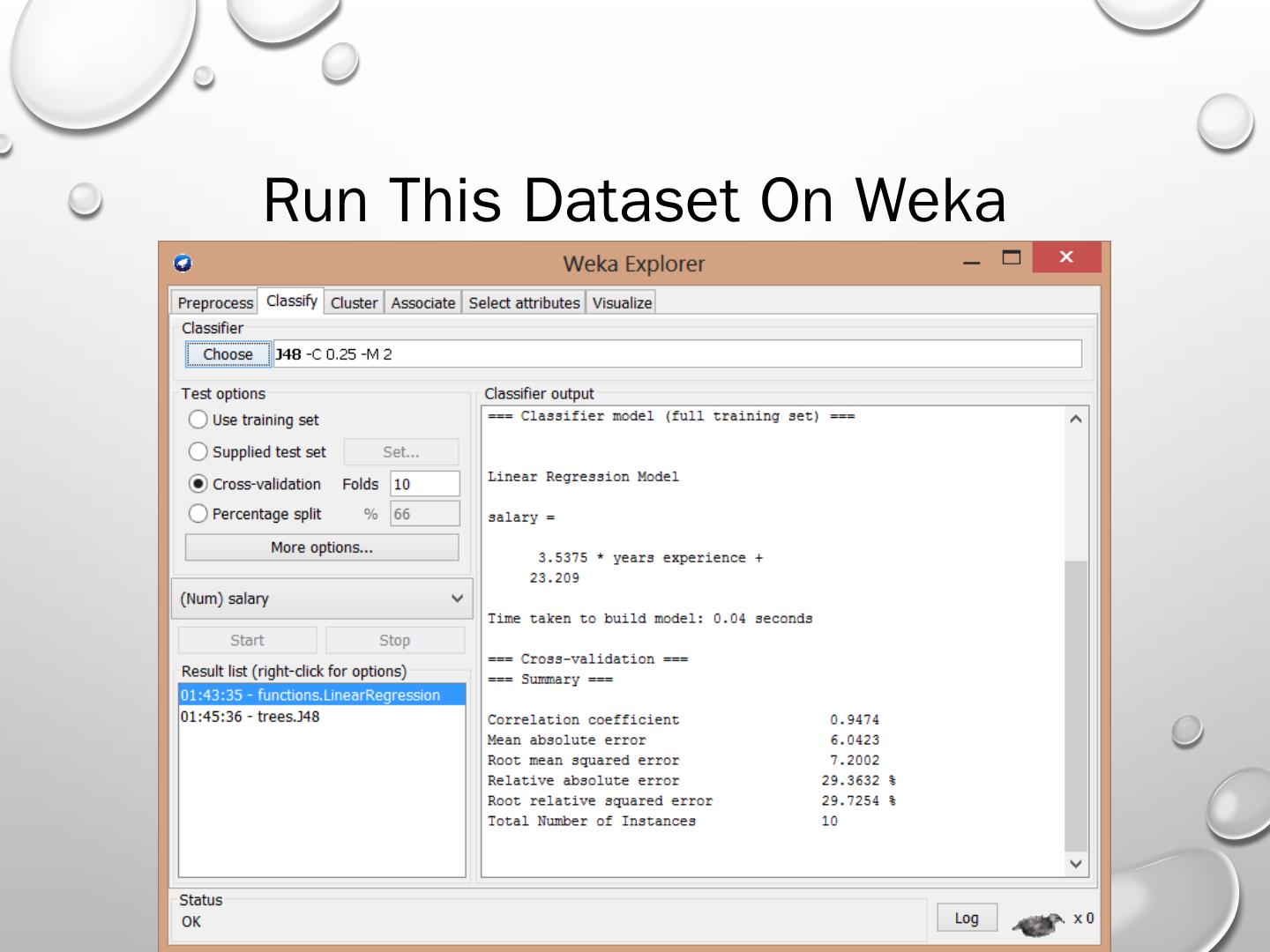Click the Weka bird logo icon in title bar

coord(183,263)
